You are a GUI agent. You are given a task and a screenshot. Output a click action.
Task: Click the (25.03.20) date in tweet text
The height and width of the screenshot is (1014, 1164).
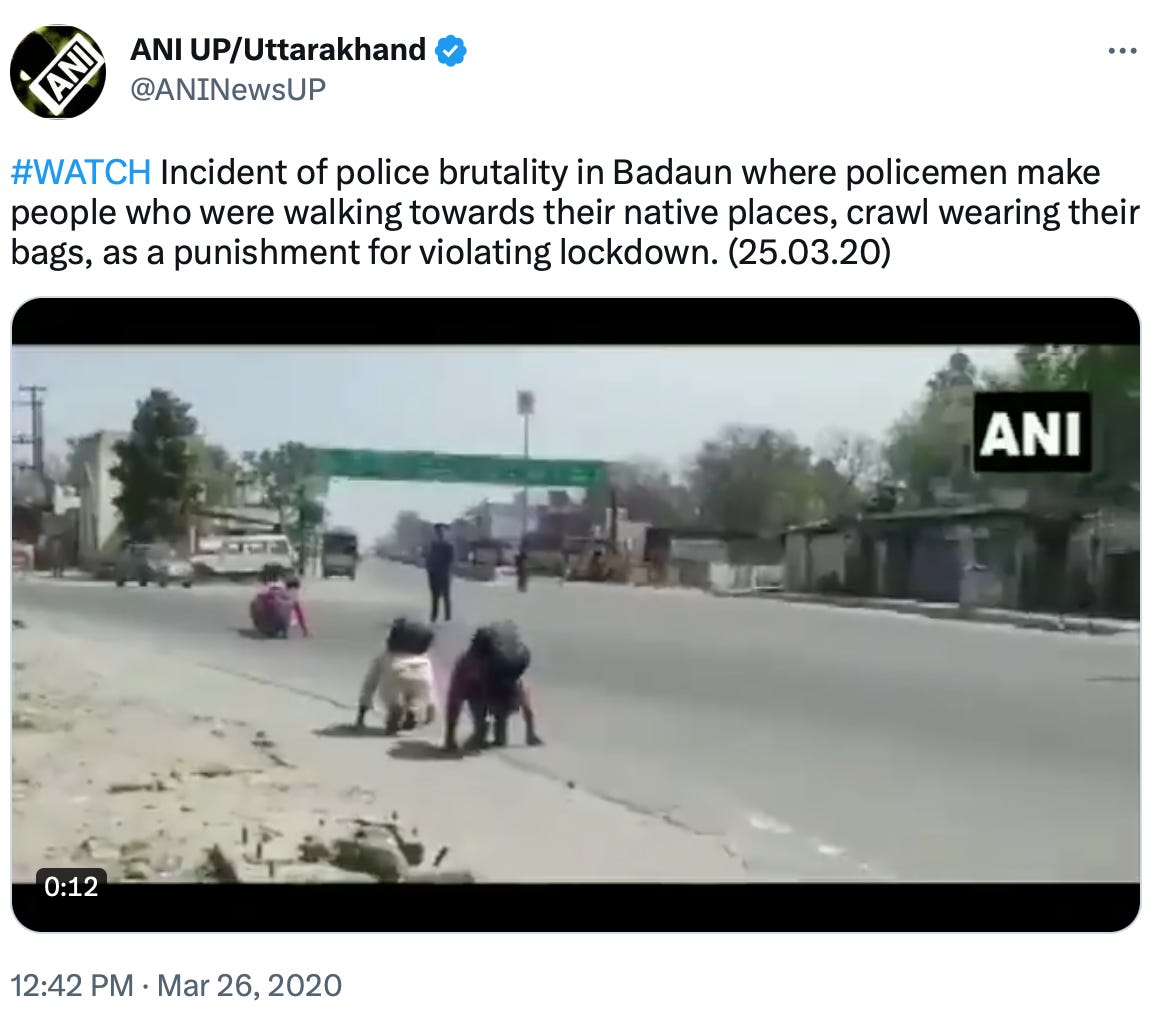pos(808,252)
